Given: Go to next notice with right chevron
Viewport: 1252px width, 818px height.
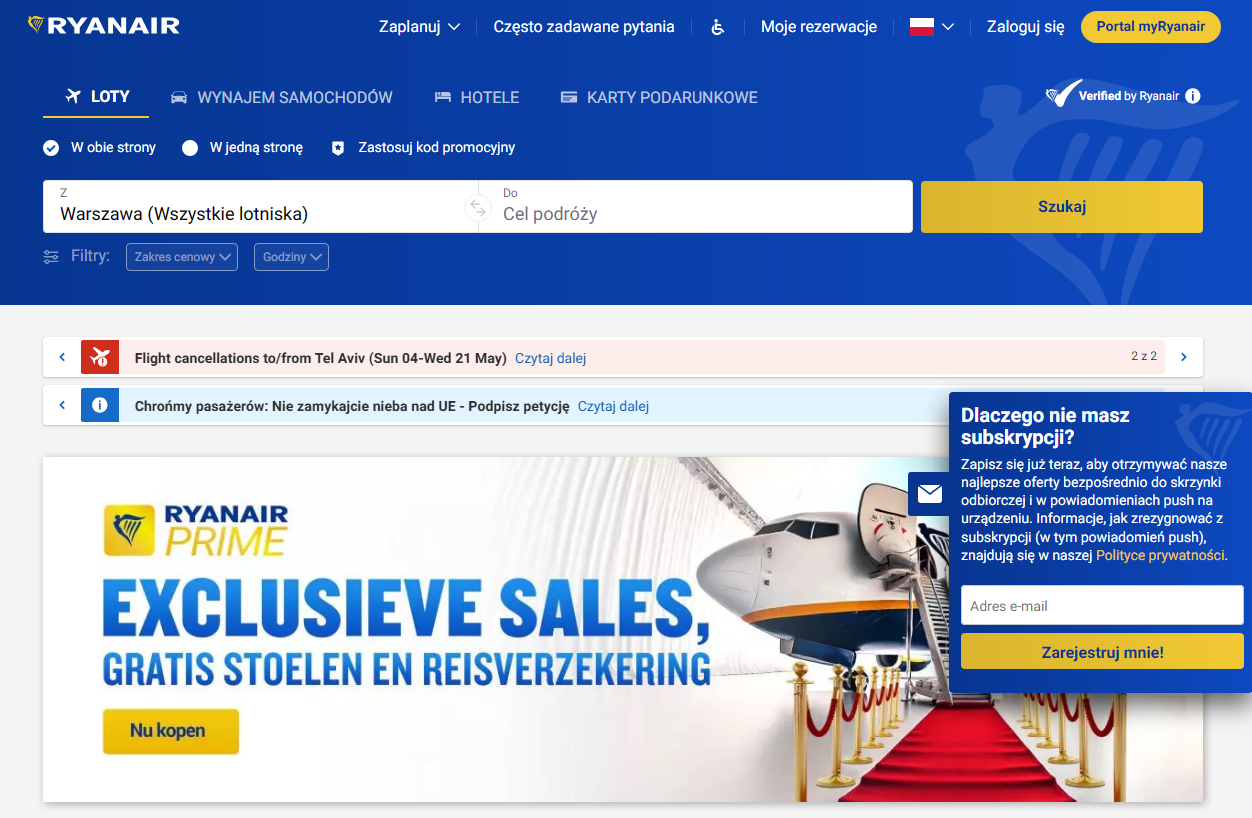Looking at the screenshot, I should click(1184, 357).
